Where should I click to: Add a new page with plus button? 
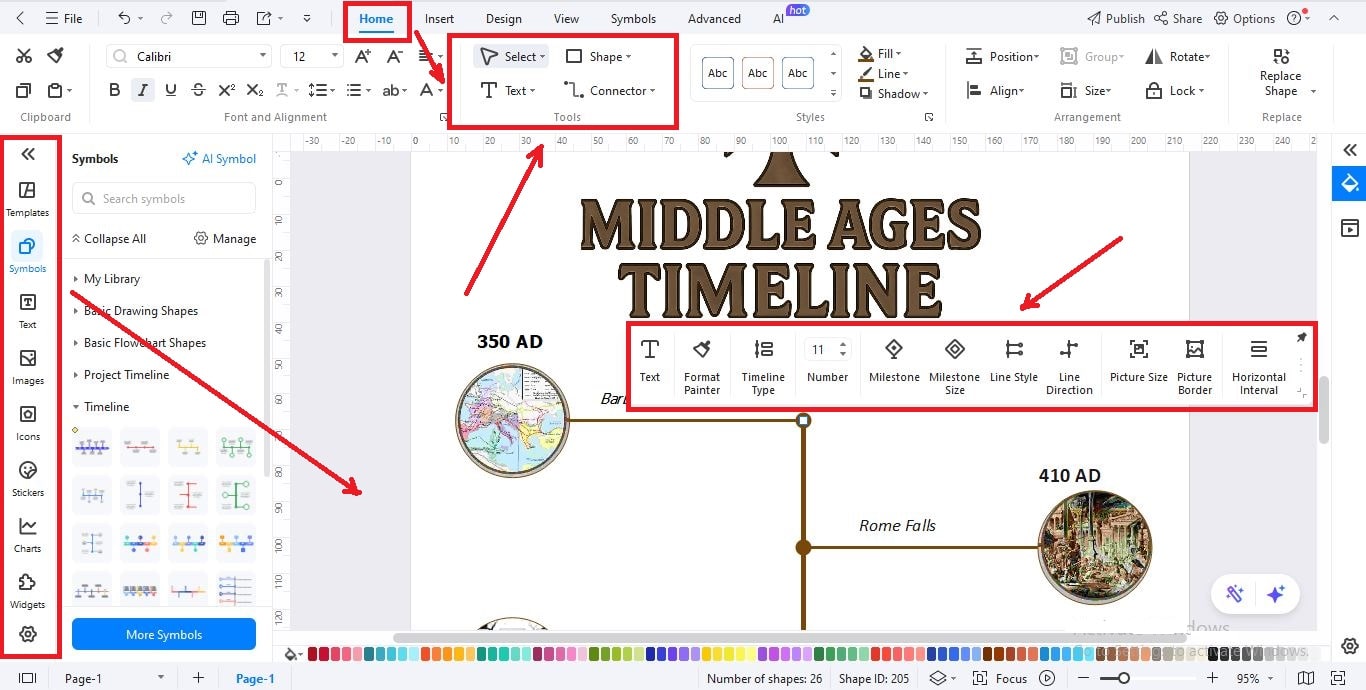click(x=198, y=678)
